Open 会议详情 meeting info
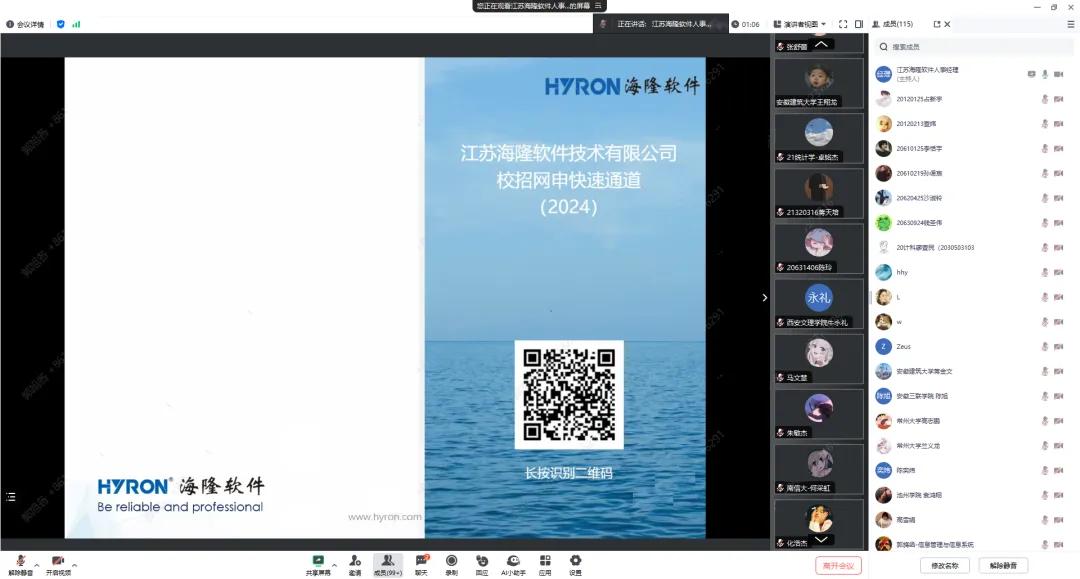The image size is (1080, 579). [x=25, y=24]
